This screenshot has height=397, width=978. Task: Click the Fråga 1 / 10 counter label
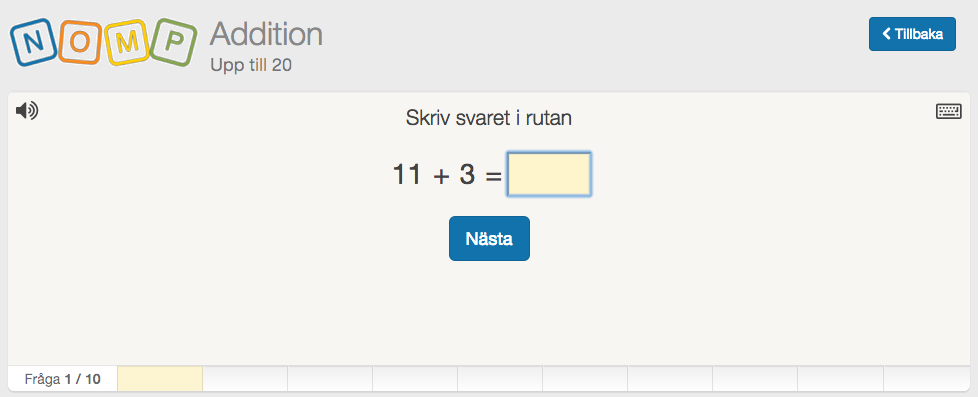pos(62,379)
